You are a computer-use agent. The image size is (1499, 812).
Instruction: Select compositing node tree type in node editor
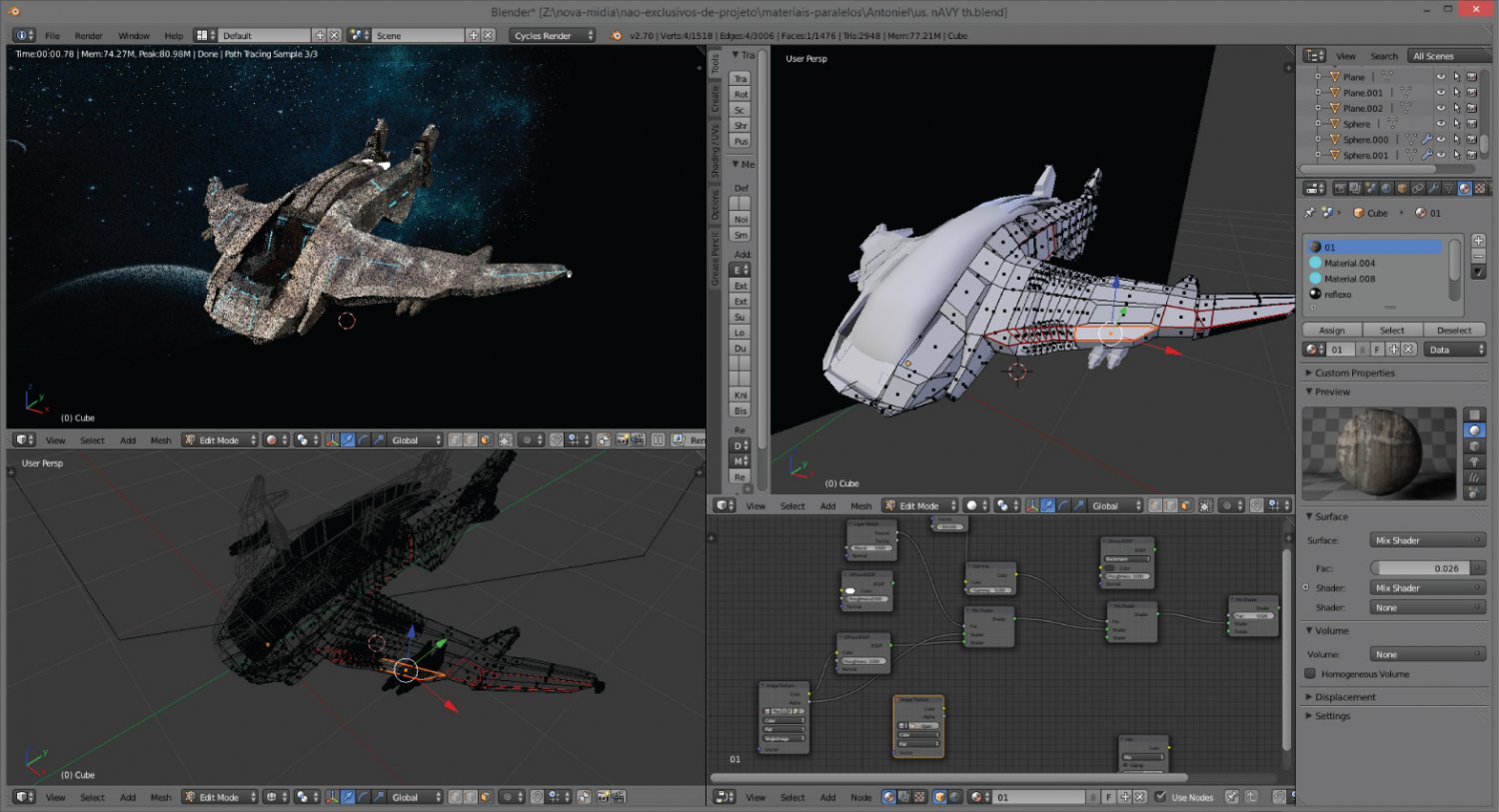904,797
